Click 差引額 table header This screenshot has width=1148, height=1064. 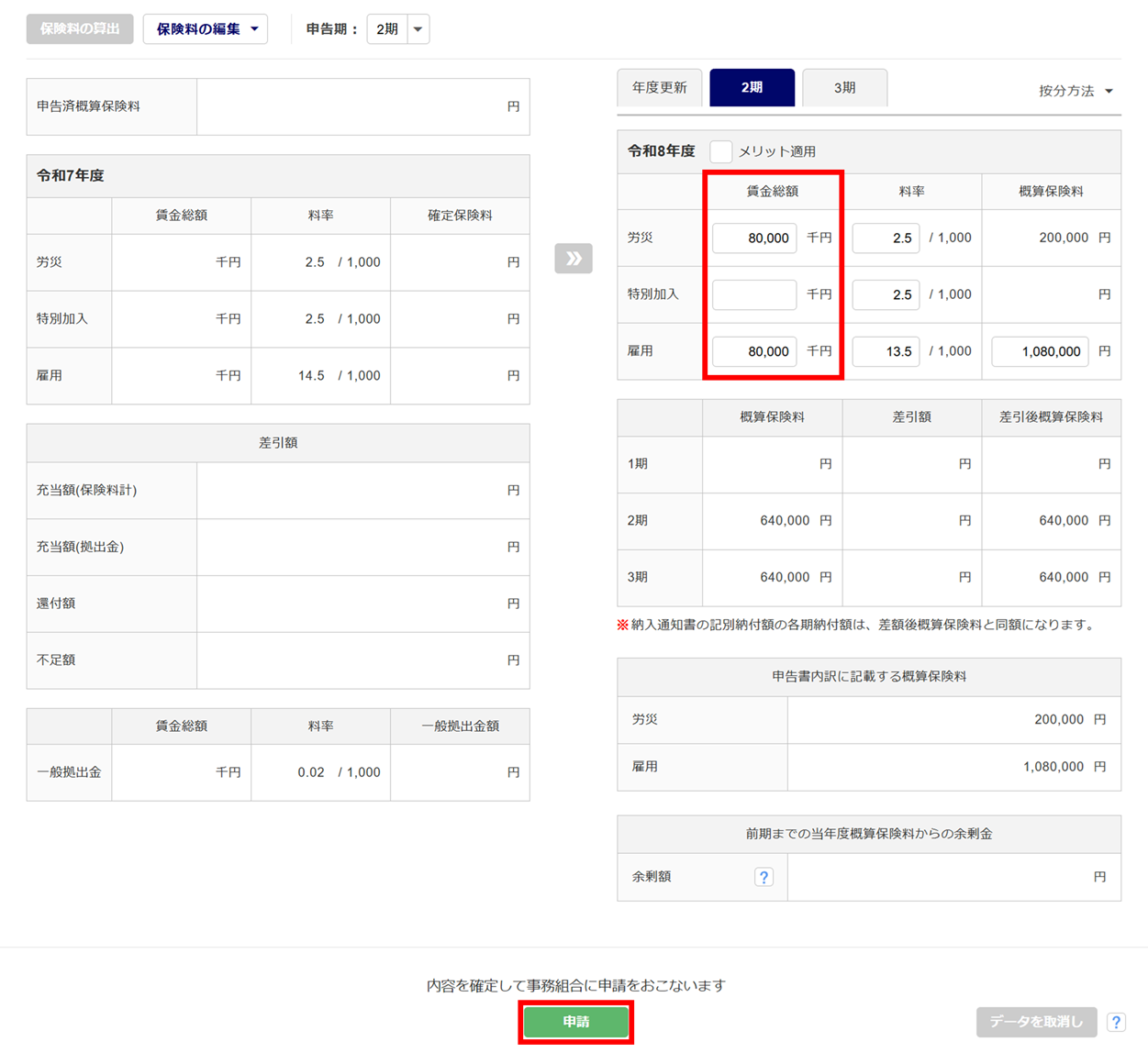(x=278, y=443)
